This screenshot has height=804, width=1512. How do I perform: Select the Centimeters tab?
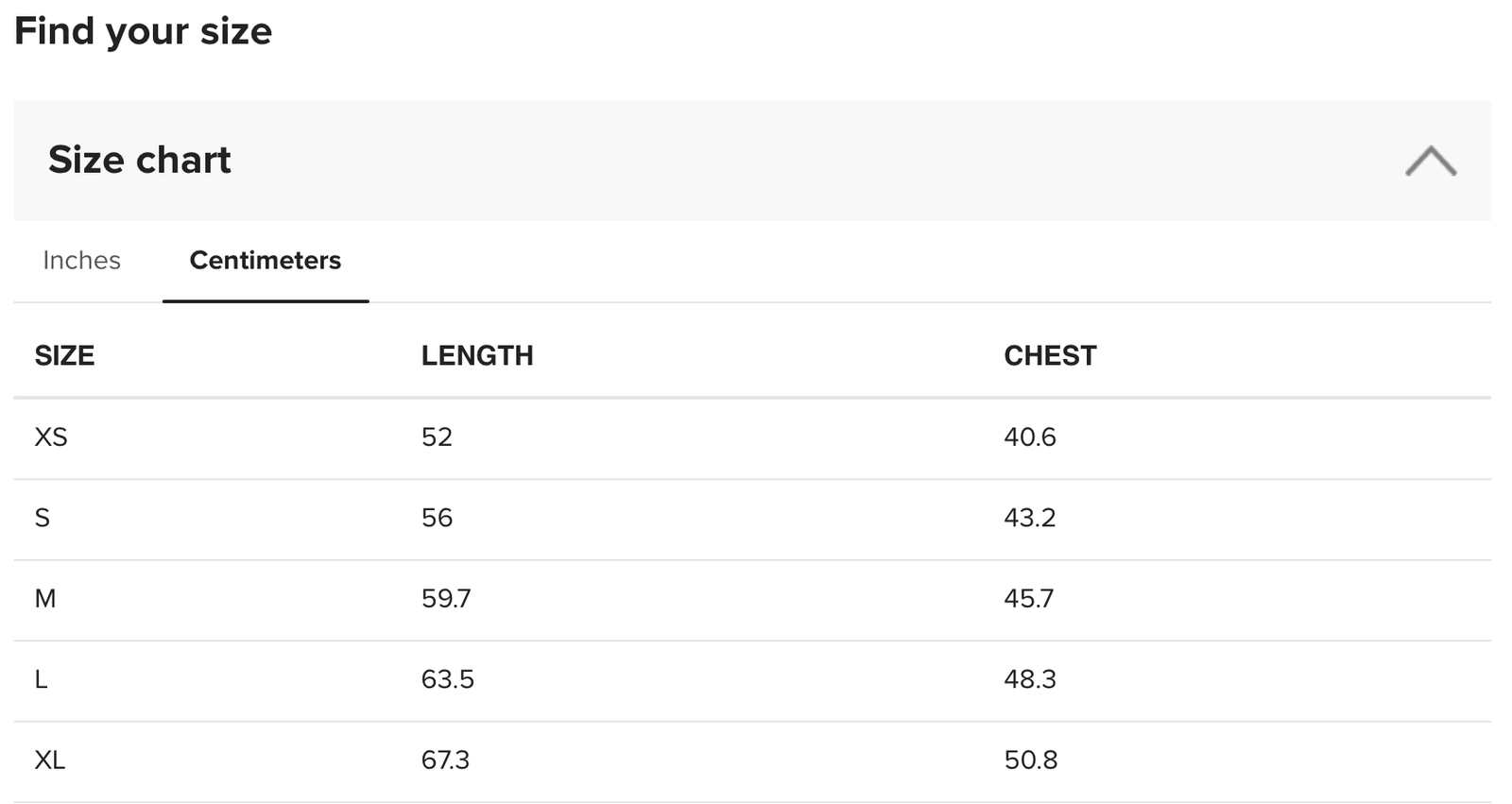pos(266,261)
